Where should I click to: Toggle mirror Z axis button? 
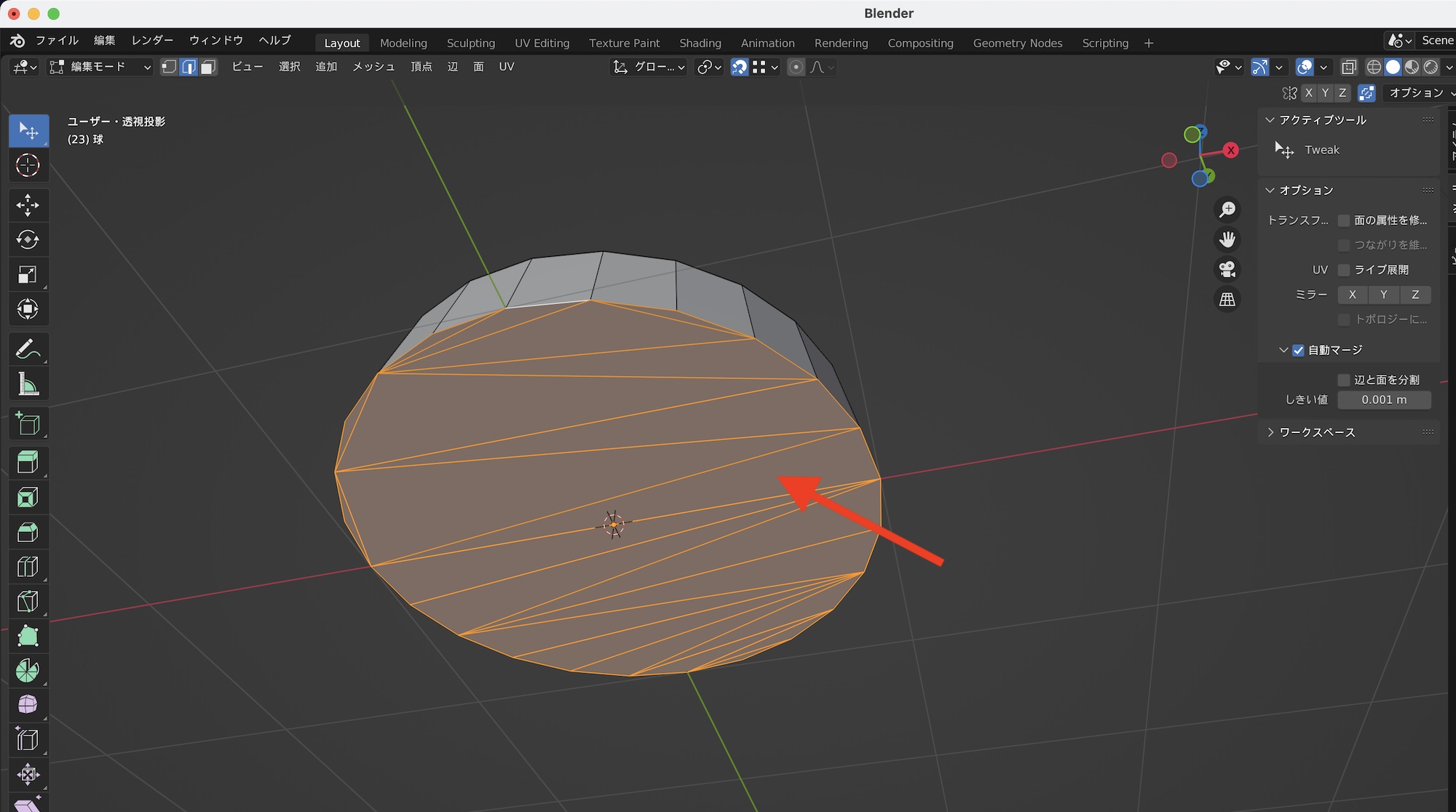click(1415, 295)
